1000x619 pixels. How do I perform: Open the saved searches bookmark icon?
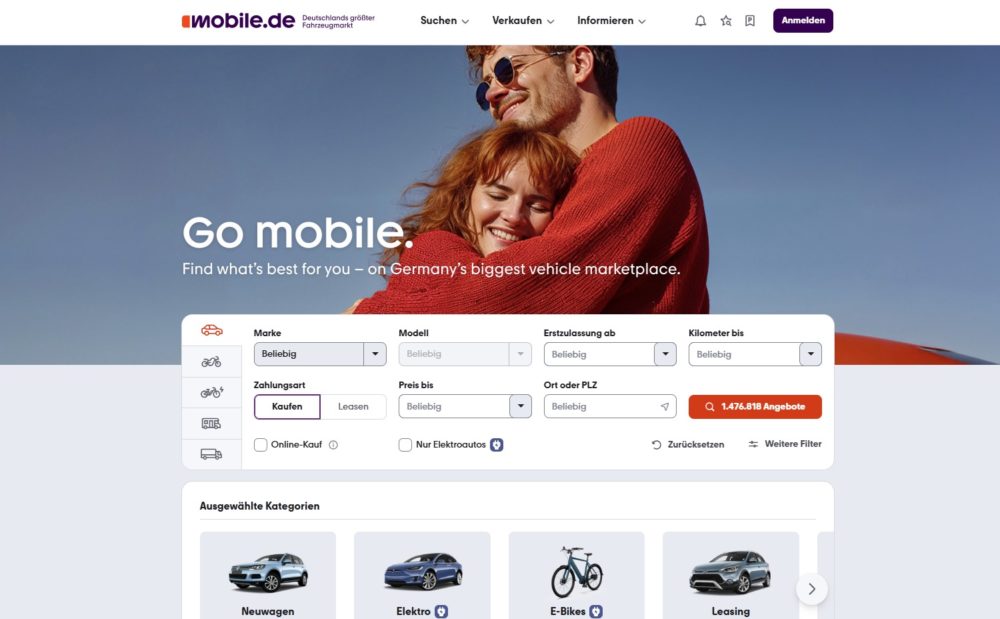(750, 21)
